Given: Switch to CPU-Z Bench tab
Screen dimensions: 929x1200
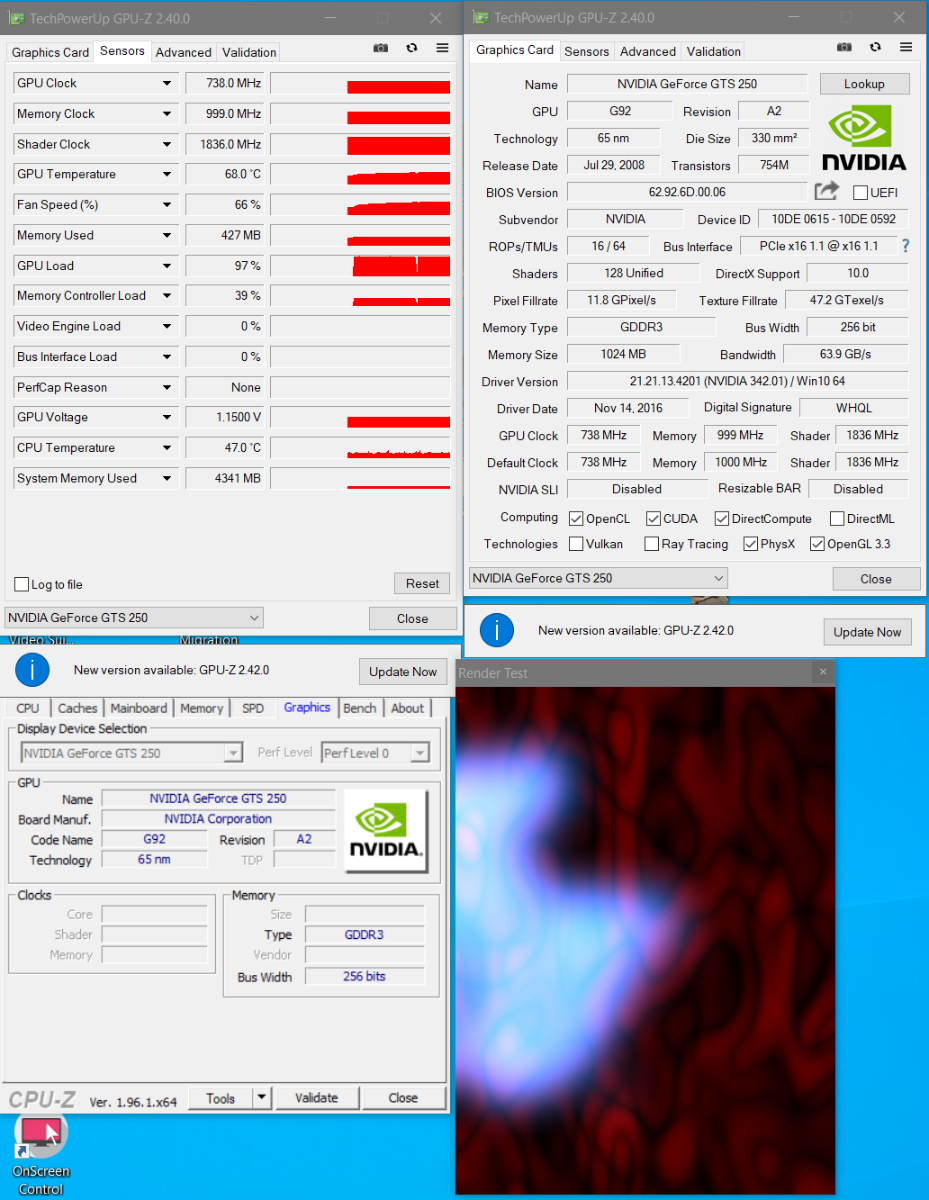Looking at the screenshot, I should pos(360,708).
